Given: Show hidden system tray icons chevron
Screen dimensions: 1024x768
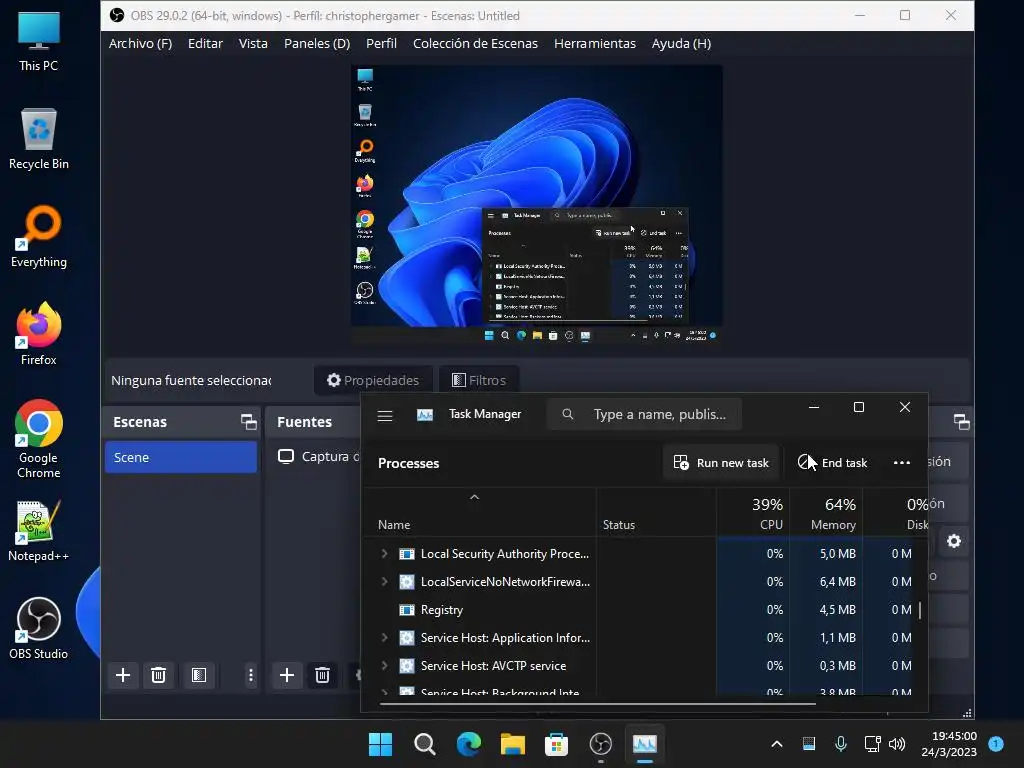Looking at the screenshot, I should 776,744.
